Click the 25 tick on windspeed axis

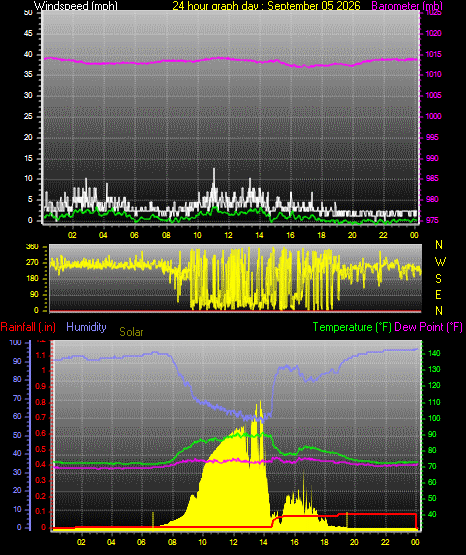point(28,116)
